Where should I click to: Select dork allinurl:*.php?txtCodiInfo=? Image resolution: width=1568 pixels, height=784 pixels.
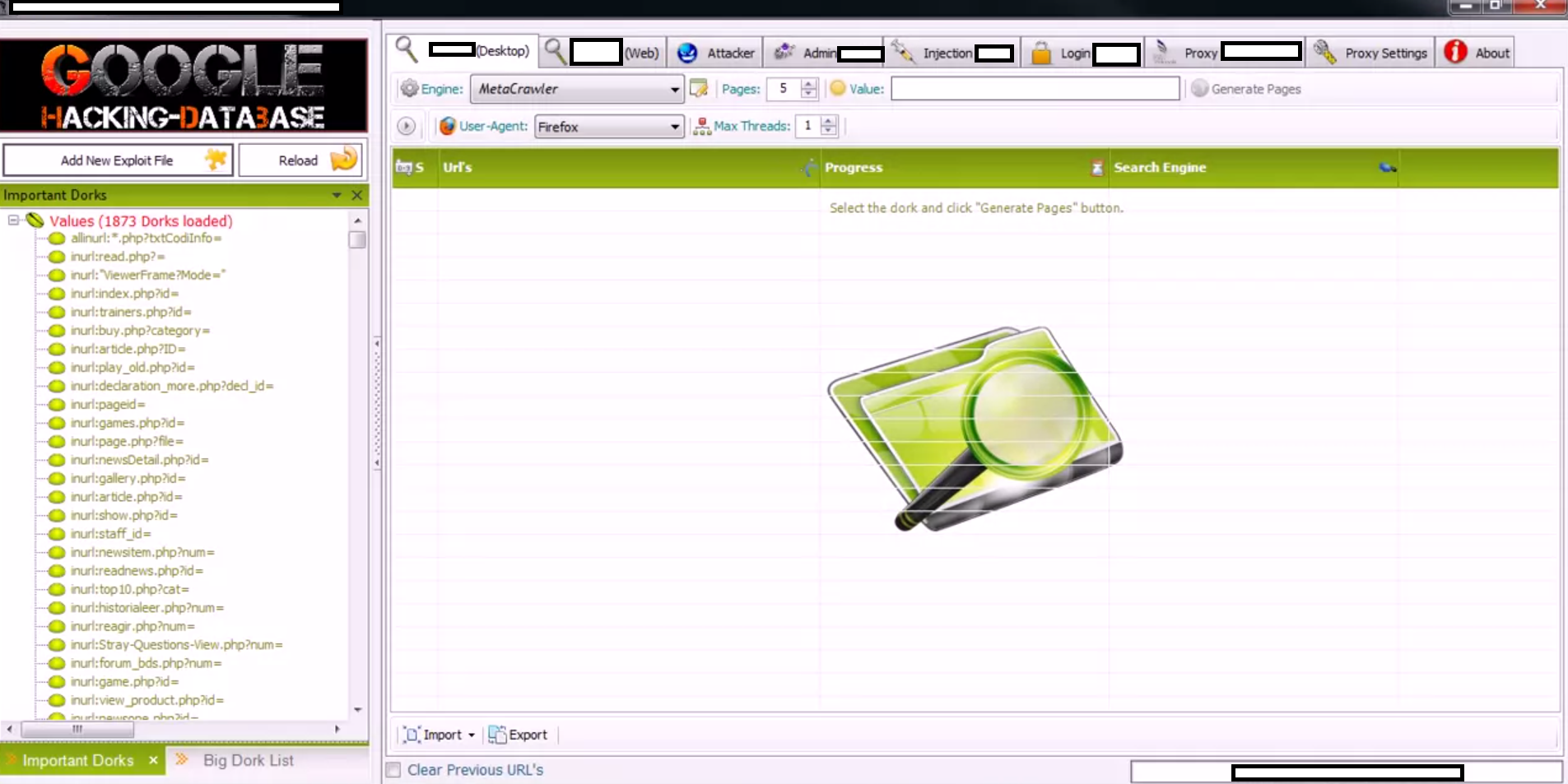click(146, 238)
